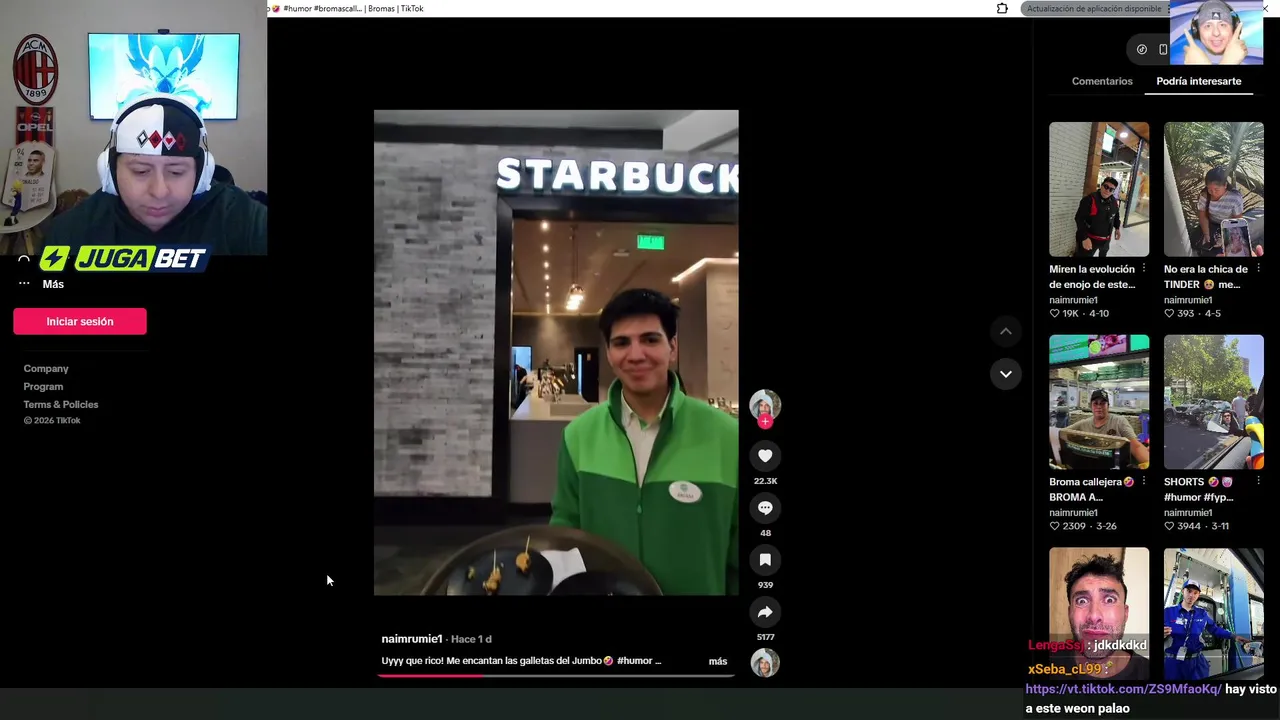Save video with bookmark icon

765,560
